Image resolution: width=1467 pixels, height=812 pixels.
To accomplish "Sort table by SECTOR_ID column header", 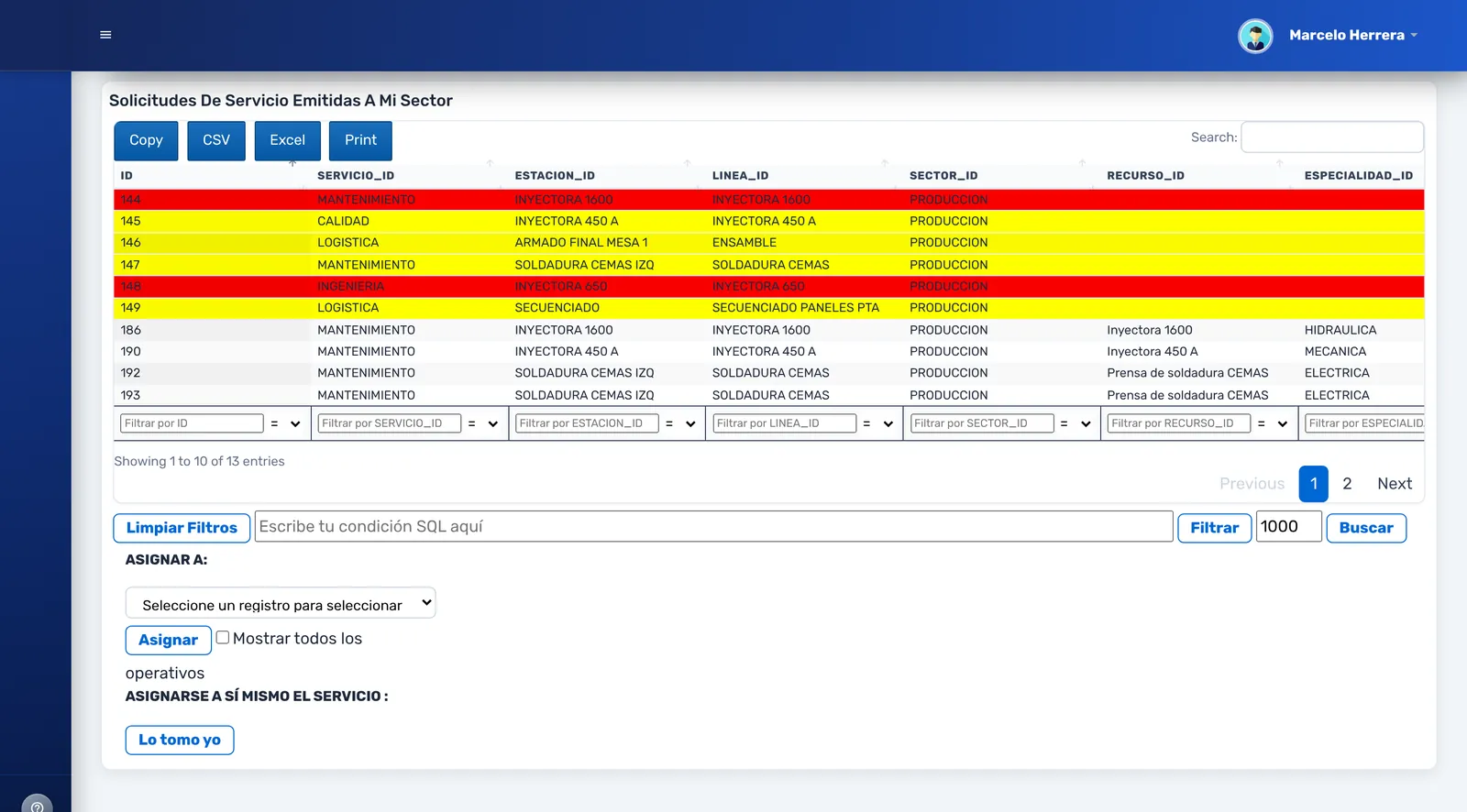I will pyautogui.click(x=943, y=175).
